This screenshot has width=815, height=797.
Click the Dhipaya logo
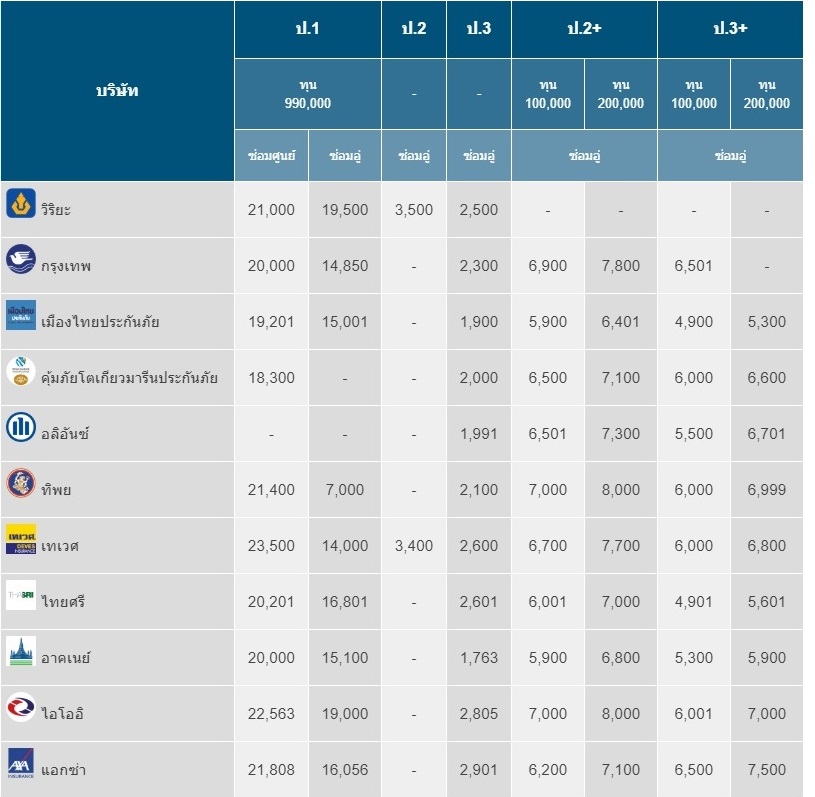(21, 483)
